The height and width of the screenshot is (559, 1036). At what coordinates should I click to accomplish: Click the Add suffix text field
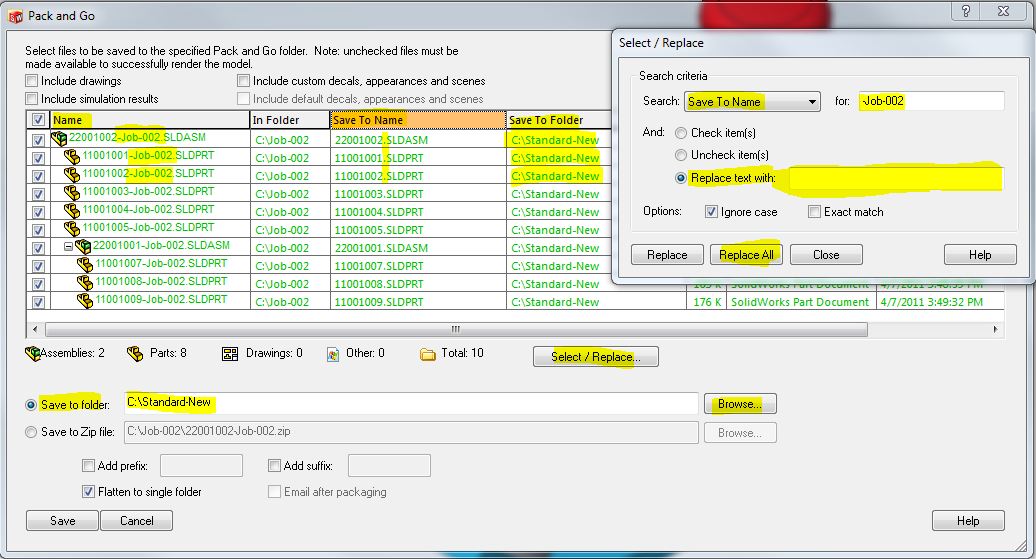pyautogui.click(x=389, y=465)
